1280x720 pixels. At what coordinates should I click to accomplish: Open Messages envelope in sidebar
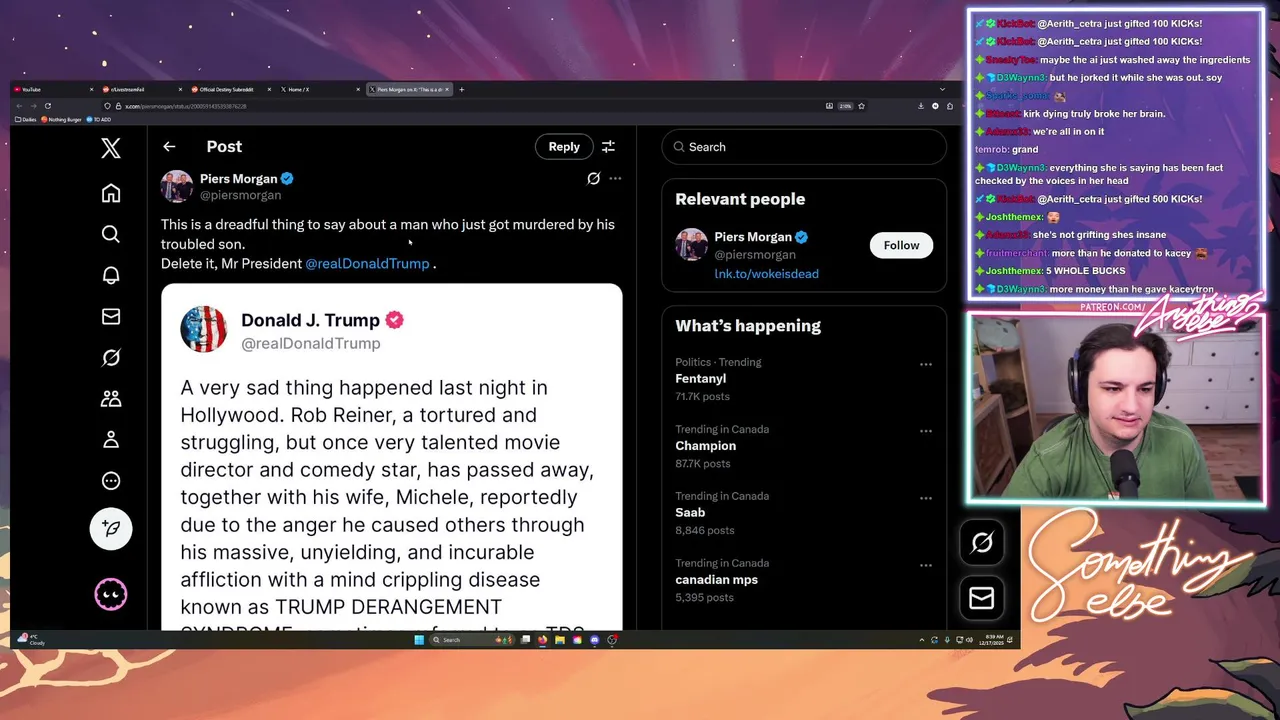[111, 317]
